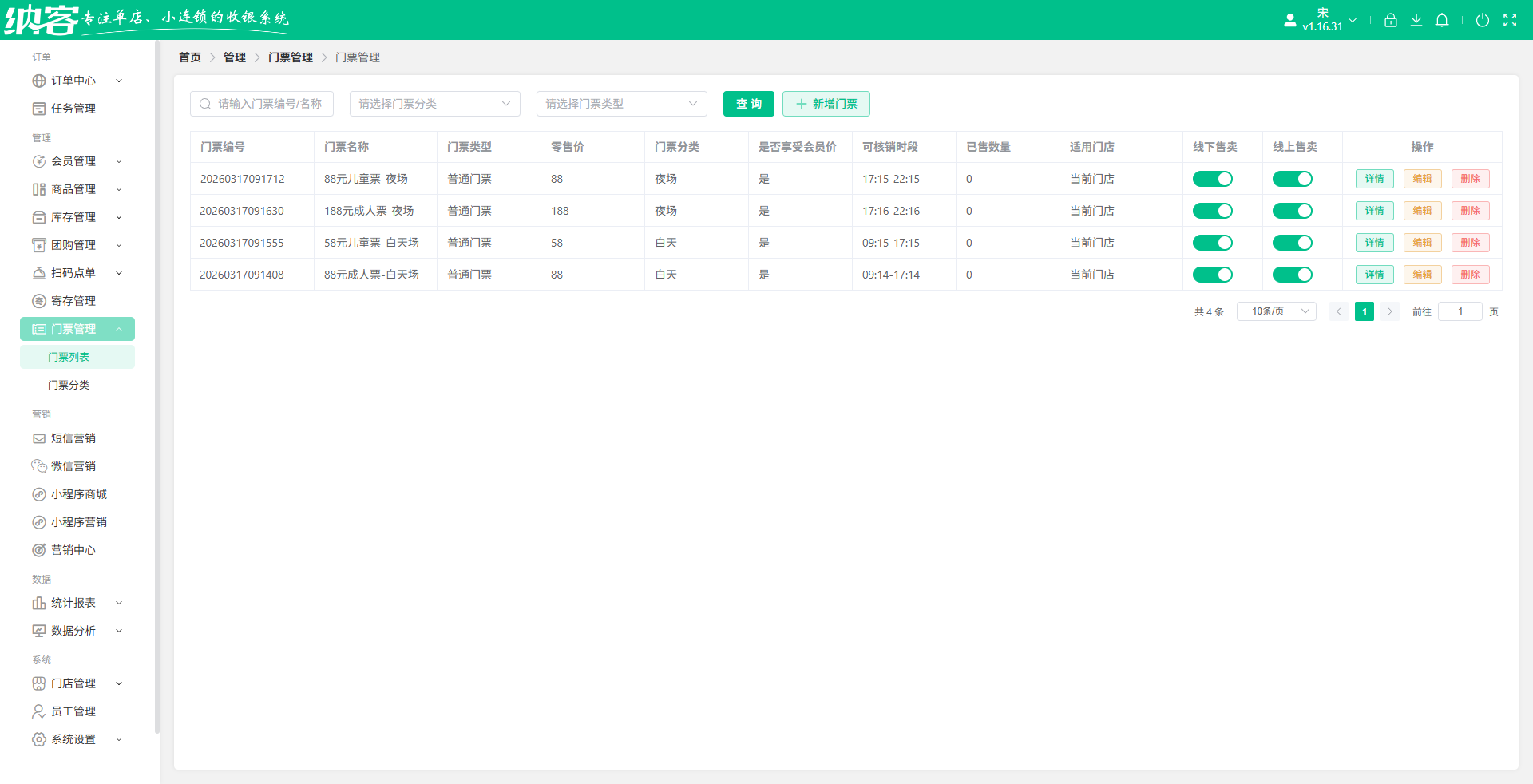
Task: Click the download icon in the header
Action: [x=1416, y=20]
